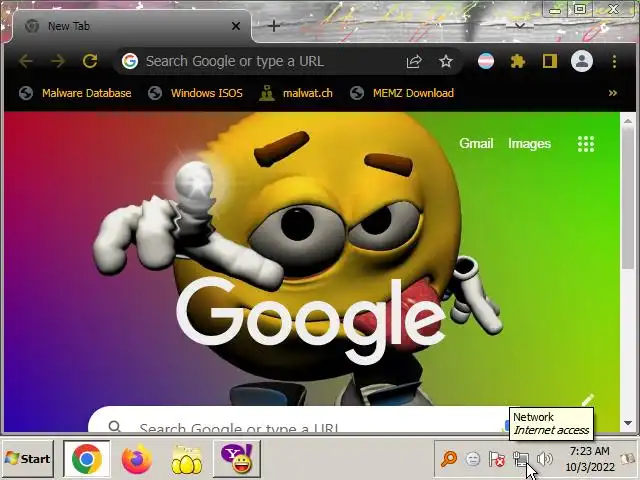Toggle the Chrome side panel

(x=550, y=61)
